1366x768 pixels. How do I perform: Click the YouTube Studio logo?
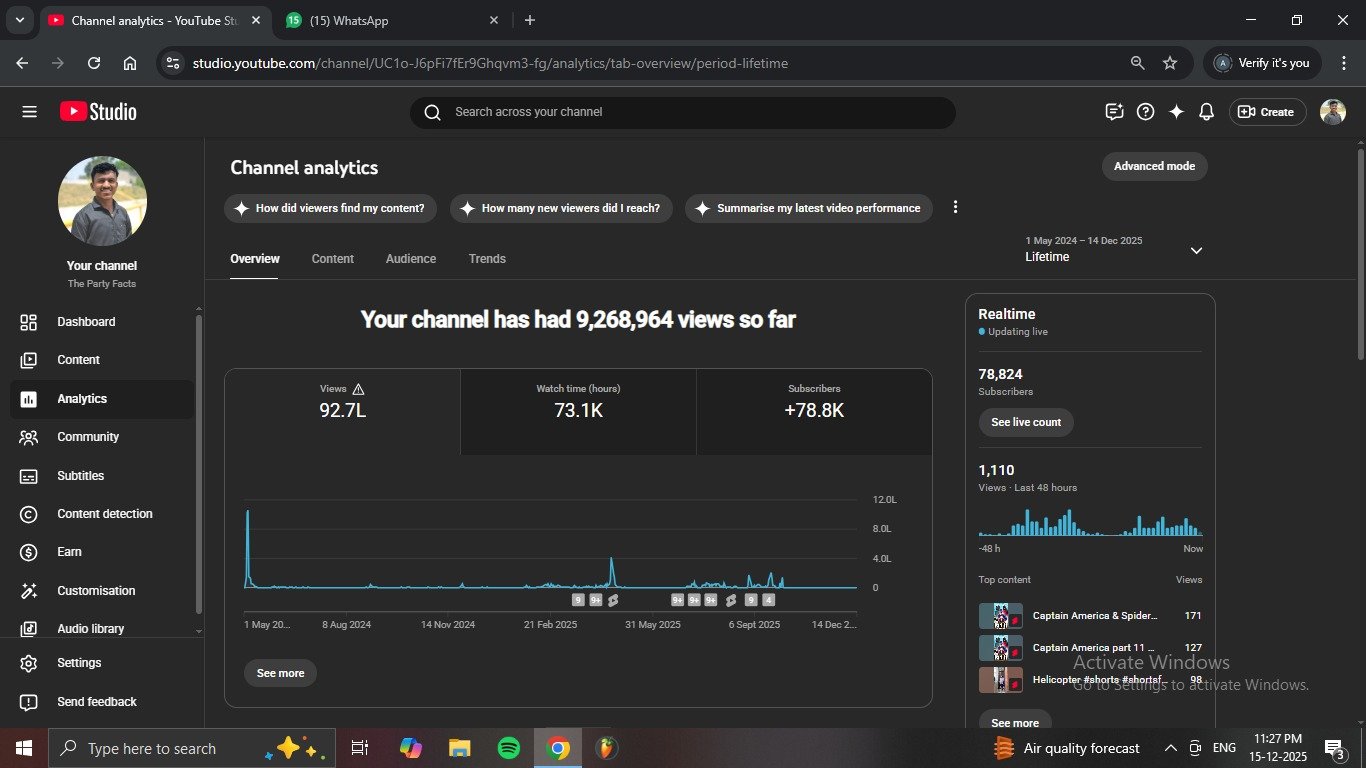tap(98, 112)
